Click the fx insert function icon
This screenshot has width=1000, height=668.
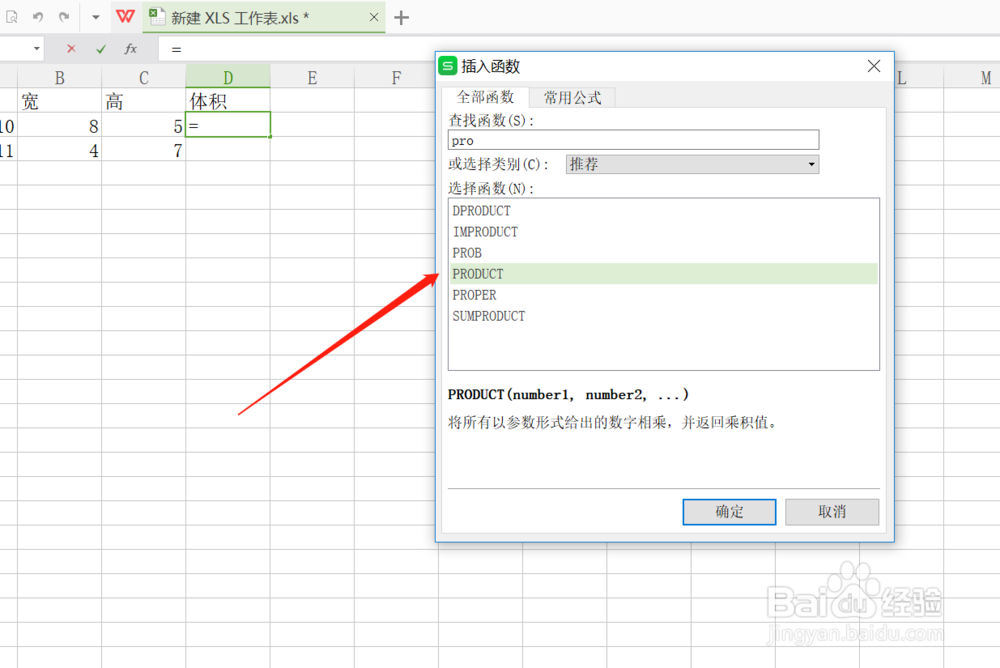131,48
